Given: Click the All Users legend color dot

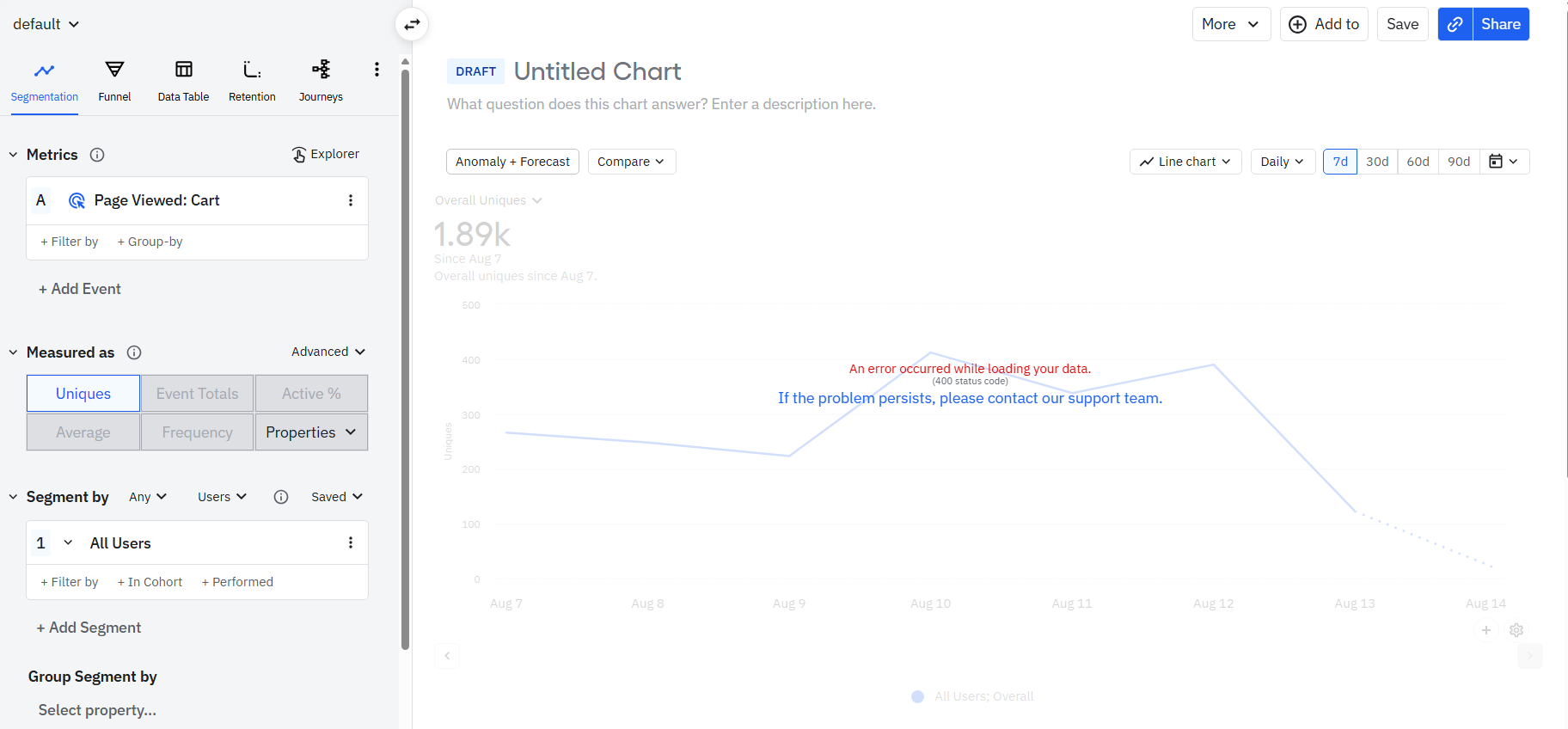Looking at the screenshot, I should [x=917, y=696].
